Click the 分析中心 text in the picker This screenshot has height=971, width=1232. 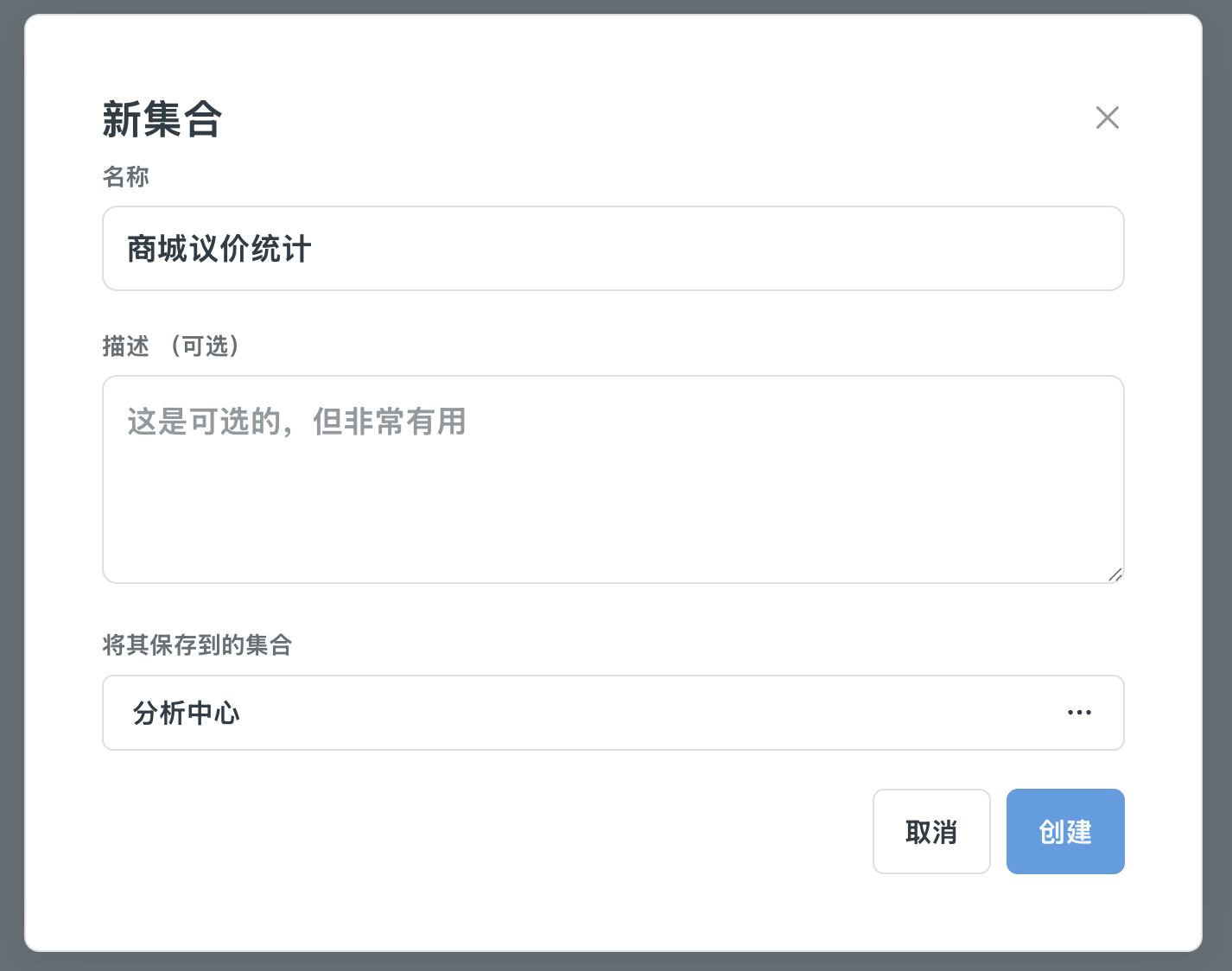(186, 714)
